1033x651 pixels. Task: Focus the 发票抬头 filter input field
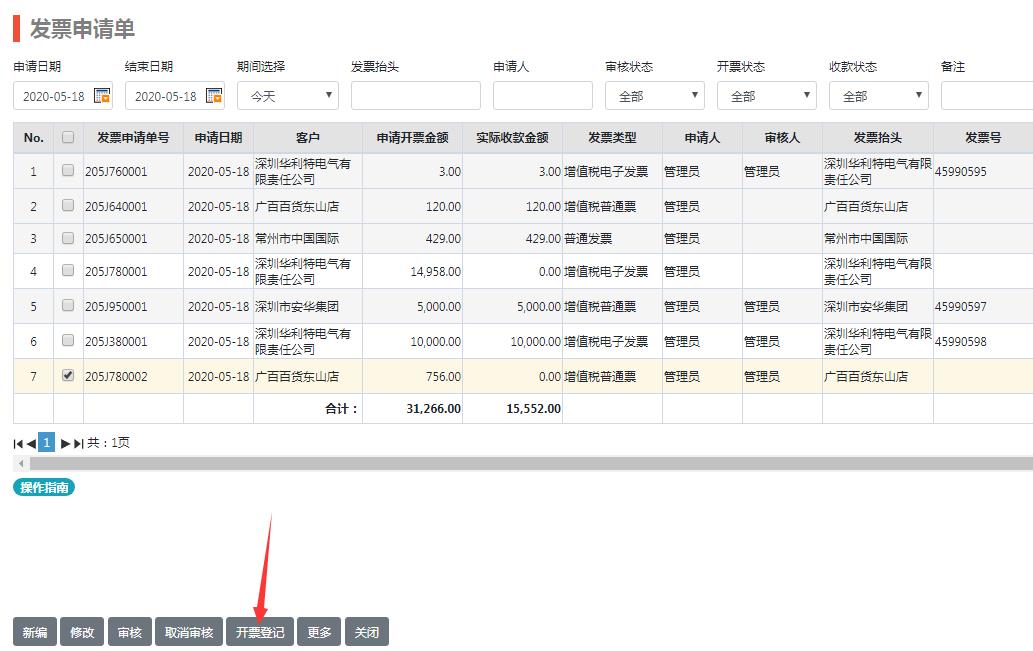[x=416, y=96]
